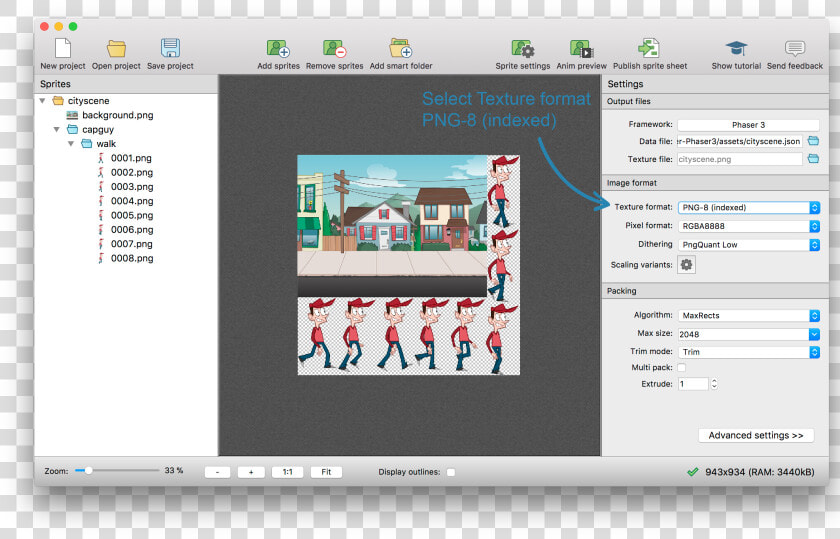The image size is (840, 539).
Task: Choose Framework Phaser 3 selector
Action: 748,125
